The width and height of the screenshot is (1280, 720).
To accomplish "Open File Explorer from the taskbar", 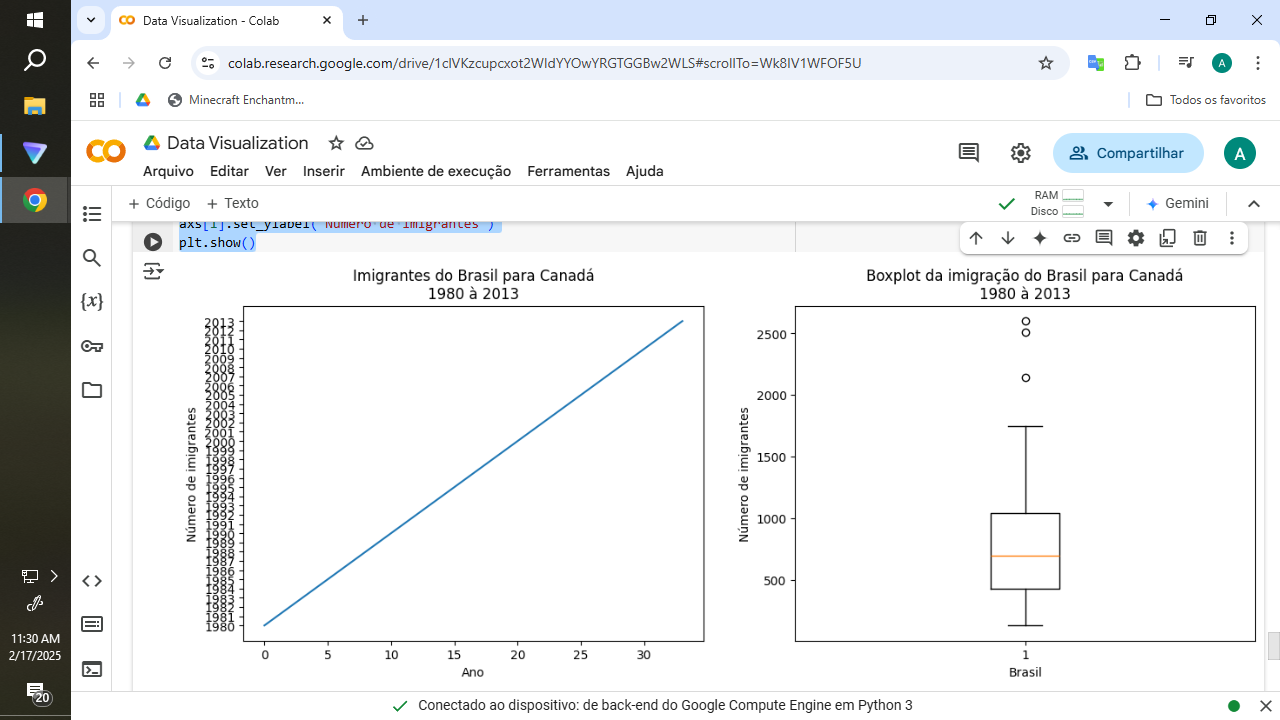I will [35, 106].
